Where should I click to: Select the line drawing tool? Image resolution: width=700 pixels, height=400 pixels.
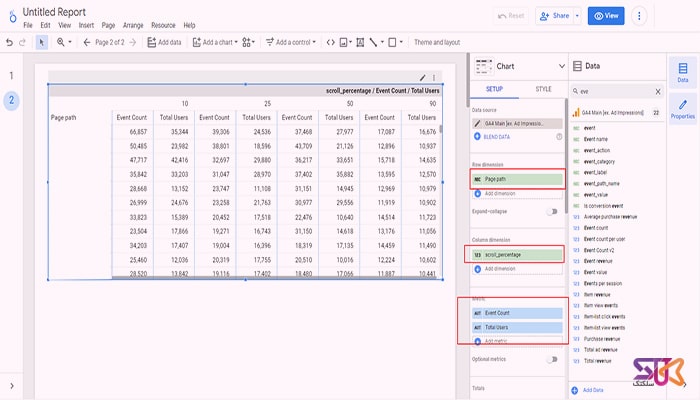point(373,42)
